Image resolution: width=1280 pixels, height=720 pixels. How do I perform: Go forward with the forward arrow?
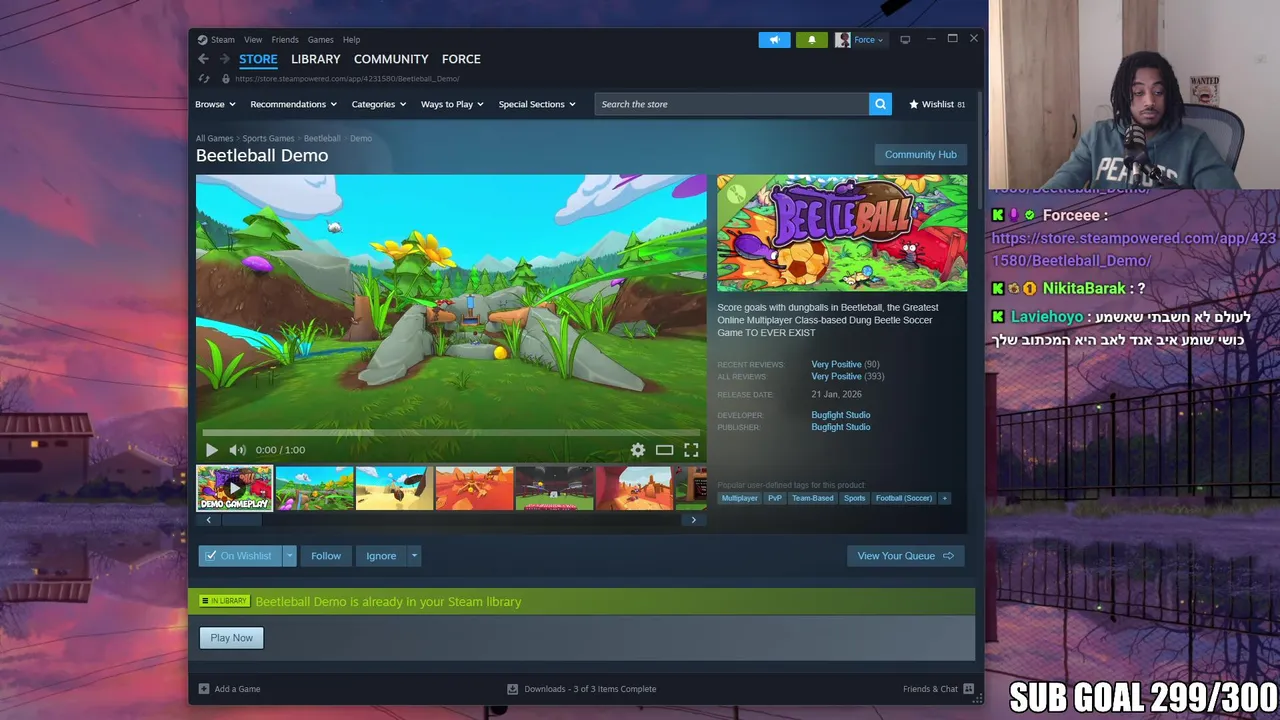[224, 59]
